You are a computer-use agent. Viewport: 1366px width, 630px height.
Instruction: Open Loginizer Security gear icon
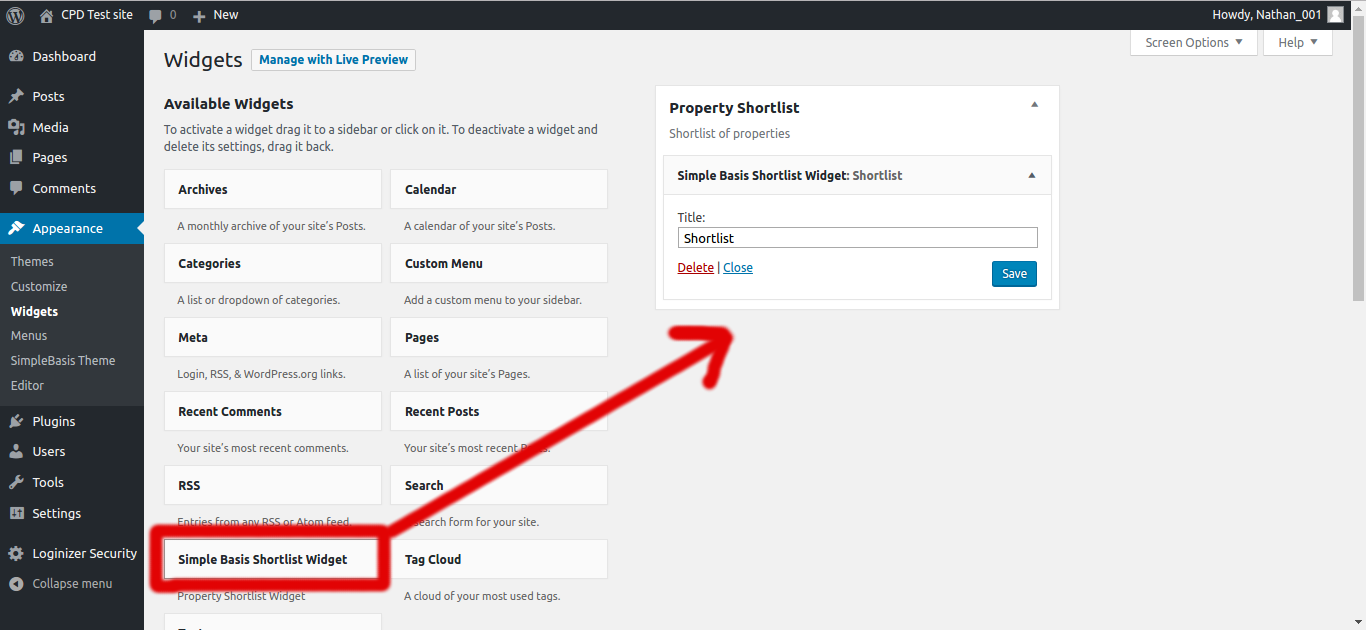16,553
